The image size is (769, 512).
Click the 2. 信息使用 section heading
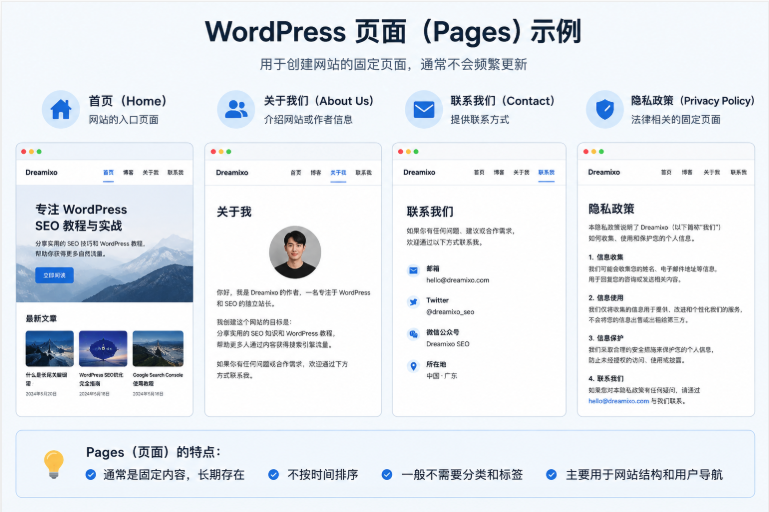tap(606, 298)
